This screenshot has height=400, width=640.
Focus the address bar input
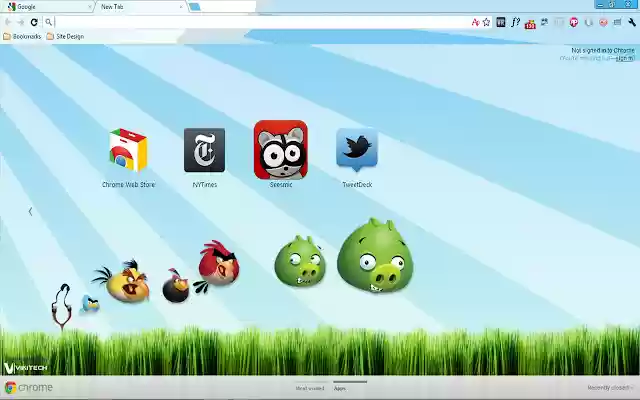tap(261, 22)
